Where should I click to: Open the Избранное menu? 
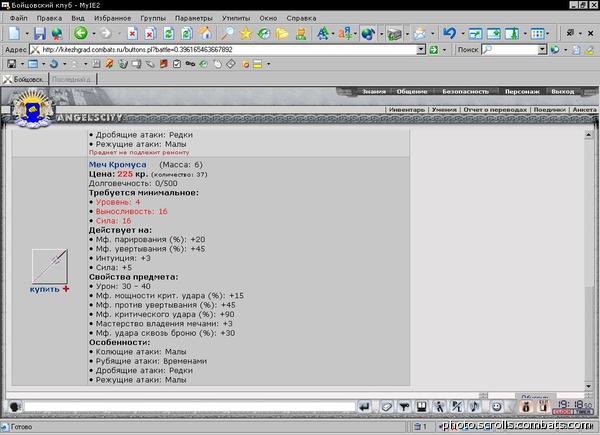pos(112,18)
